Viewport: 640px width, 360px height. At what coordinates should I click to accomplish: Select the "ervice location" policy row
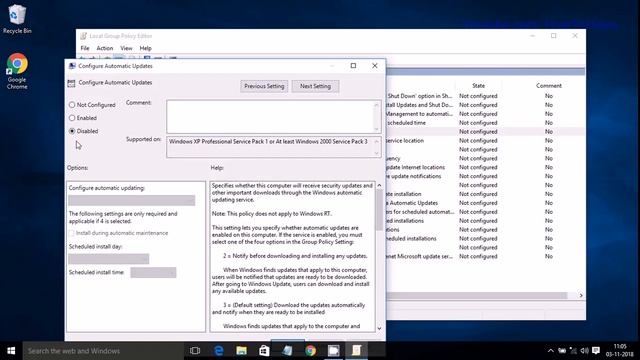(x=485, y=140)
